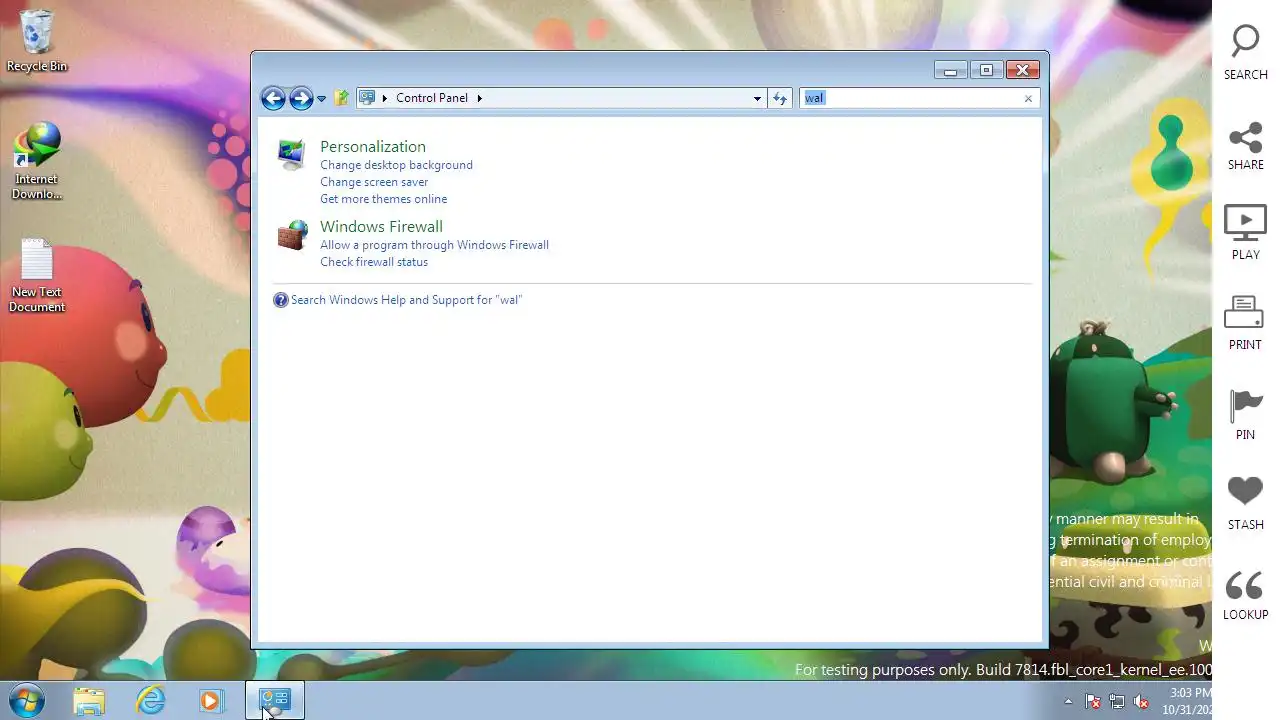Image resolution: width=1280 pixels, height=720 pixels.
Task: Close the Control Panel window
Action: tap(1022, 70)
